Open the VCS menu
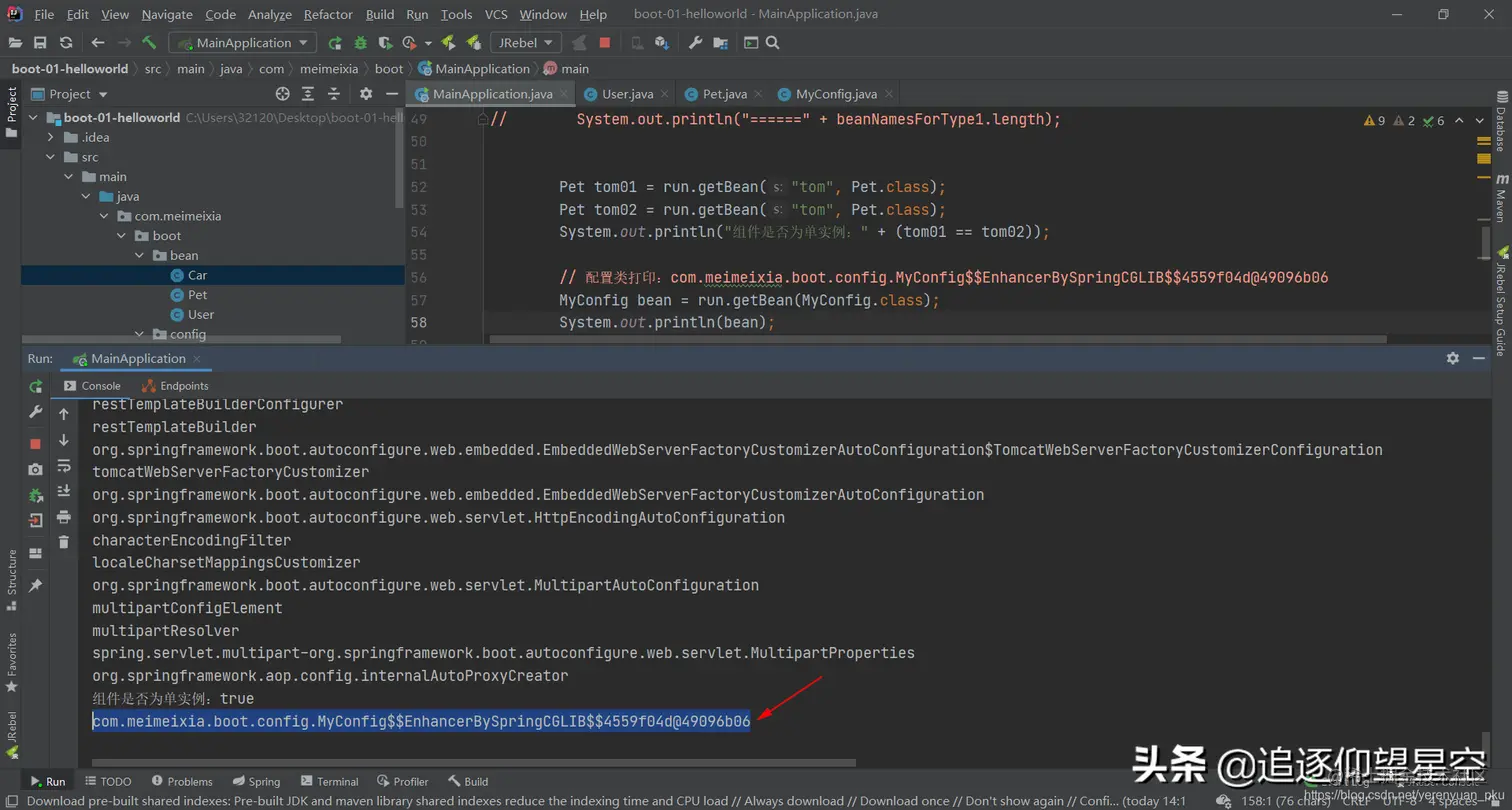The image size is (1512, 810). click(x=496, y=15)
